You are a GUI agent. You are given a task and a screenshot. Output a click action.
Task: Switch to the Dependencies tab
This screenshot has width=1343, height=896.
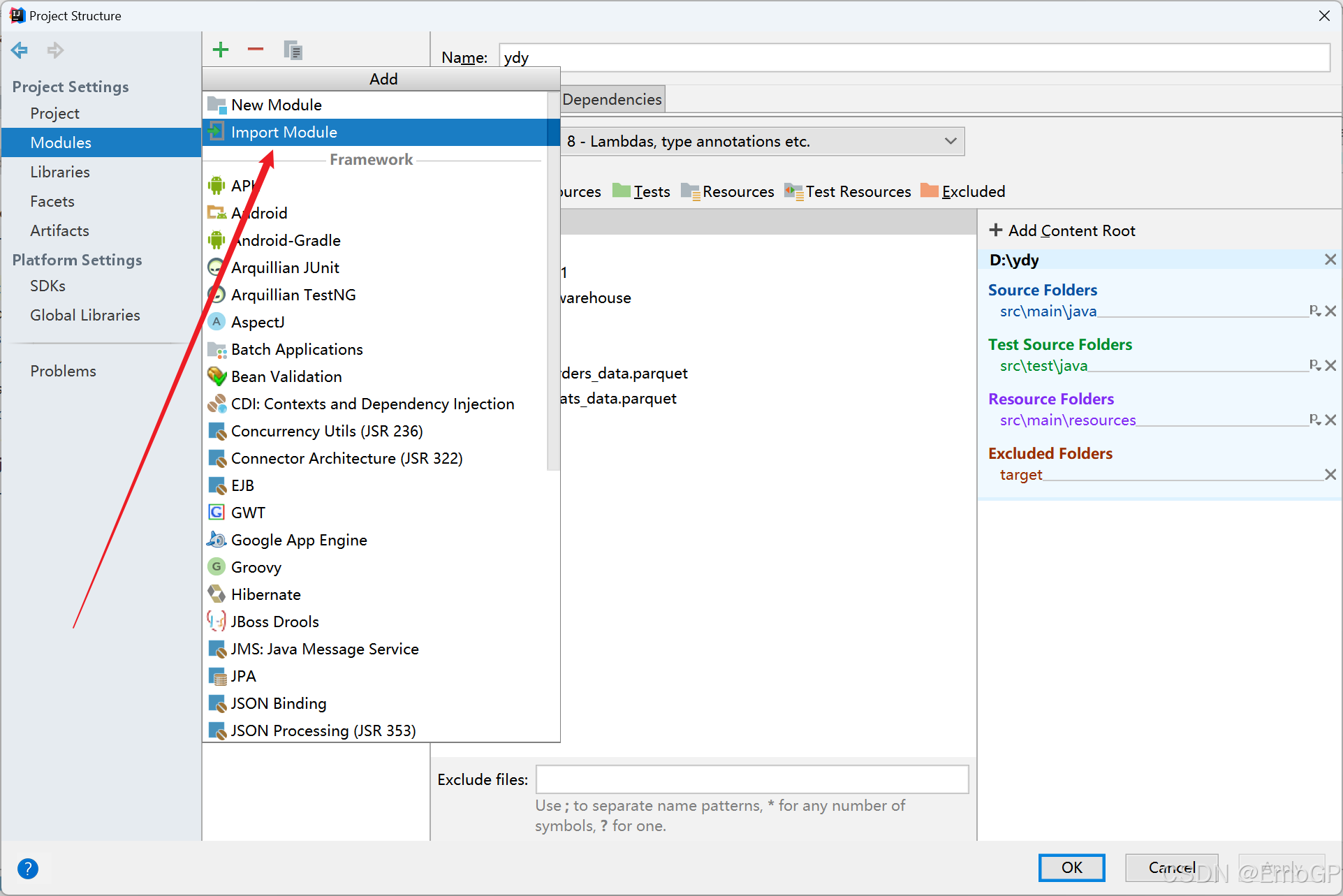[x=612, y=99]
